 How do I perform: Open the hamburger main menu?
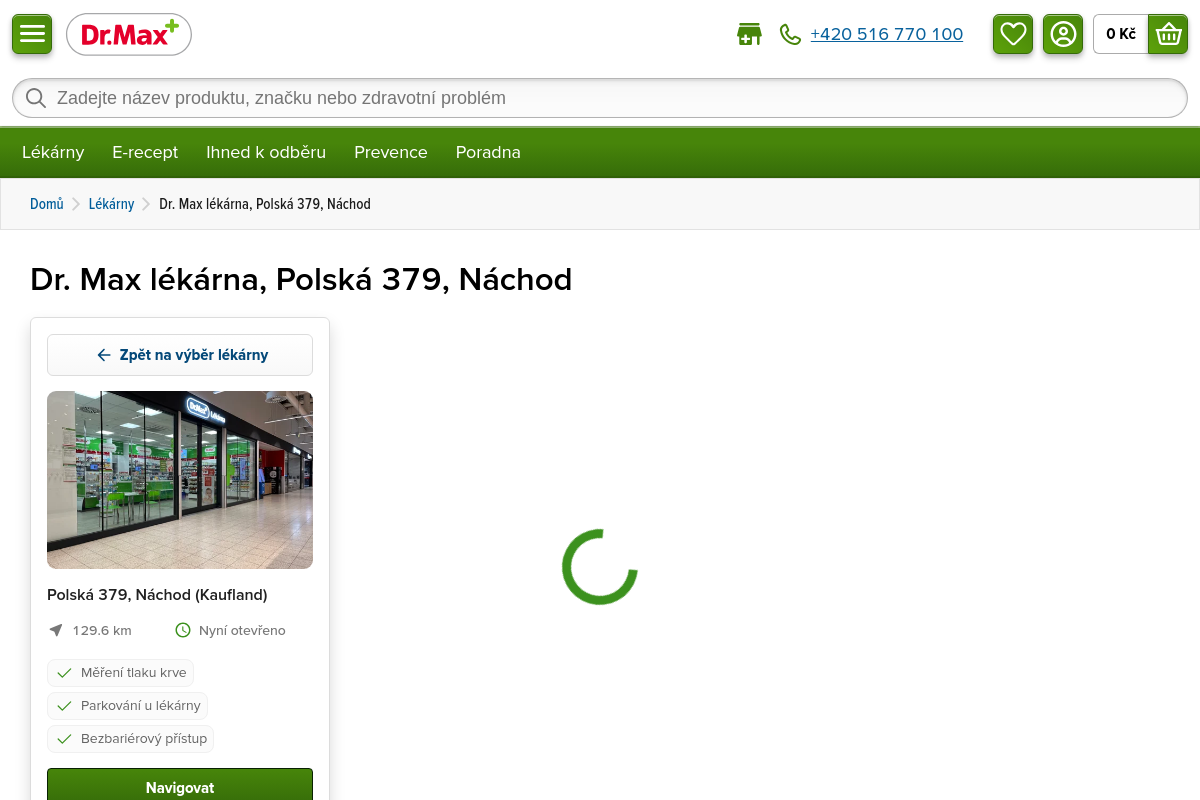32,34
